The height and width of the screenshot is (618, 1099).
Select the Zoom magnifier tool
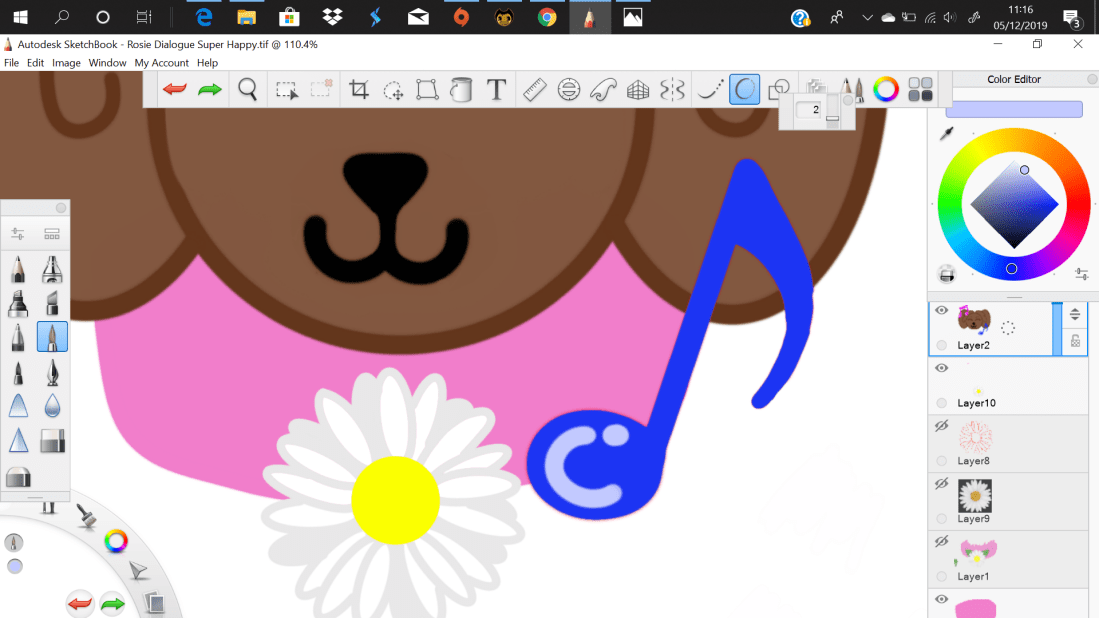(248, 90)
